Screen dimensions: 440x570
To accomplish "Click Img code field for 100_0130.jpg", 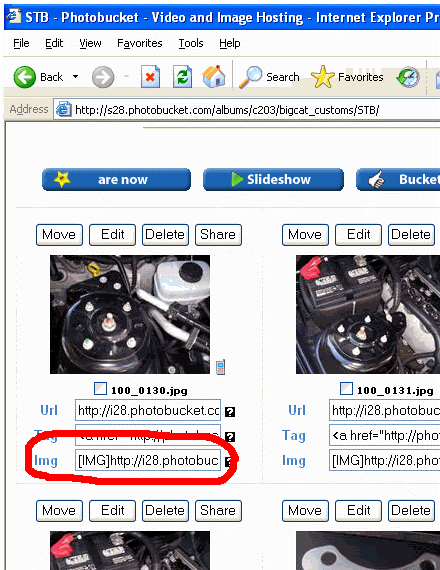I will 148,460.
